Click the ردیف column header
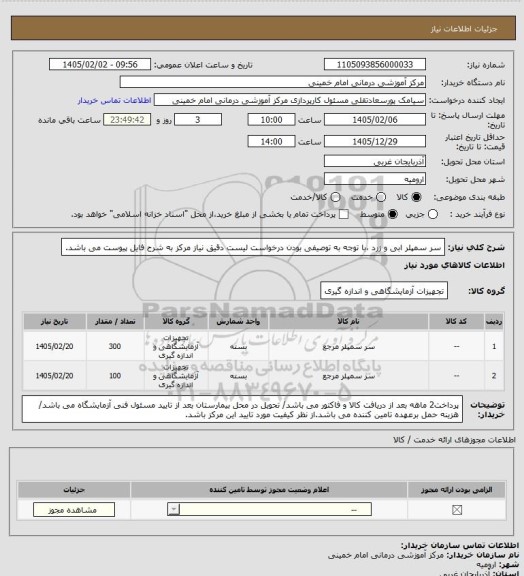Image resolution: width=524 pixels, height=576 pixels. pyautogui.click(x=494, y=321)
